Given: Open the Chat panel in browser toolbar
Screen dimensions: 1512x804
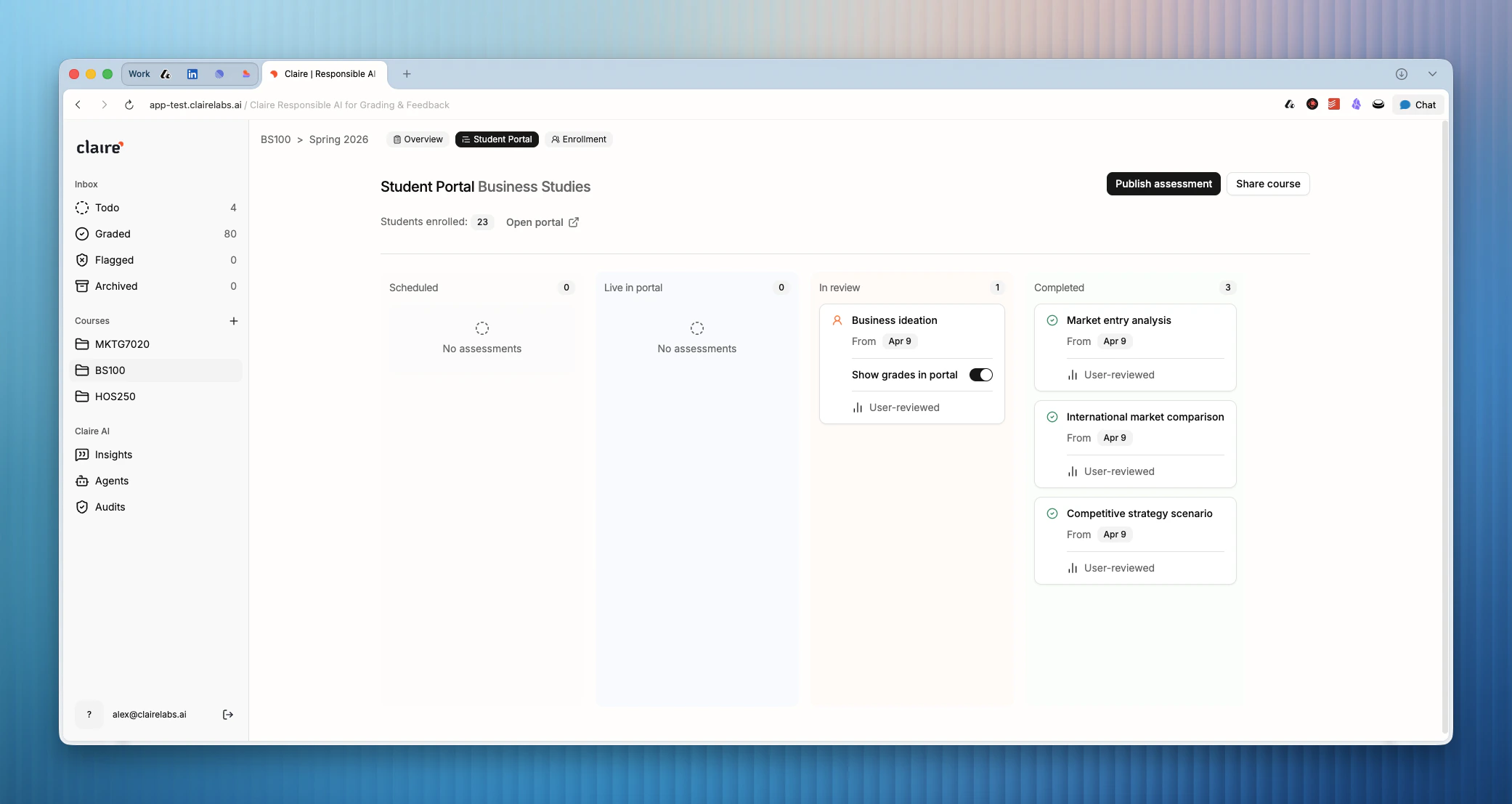Looking at the screenshot, I should (1418, 105).
